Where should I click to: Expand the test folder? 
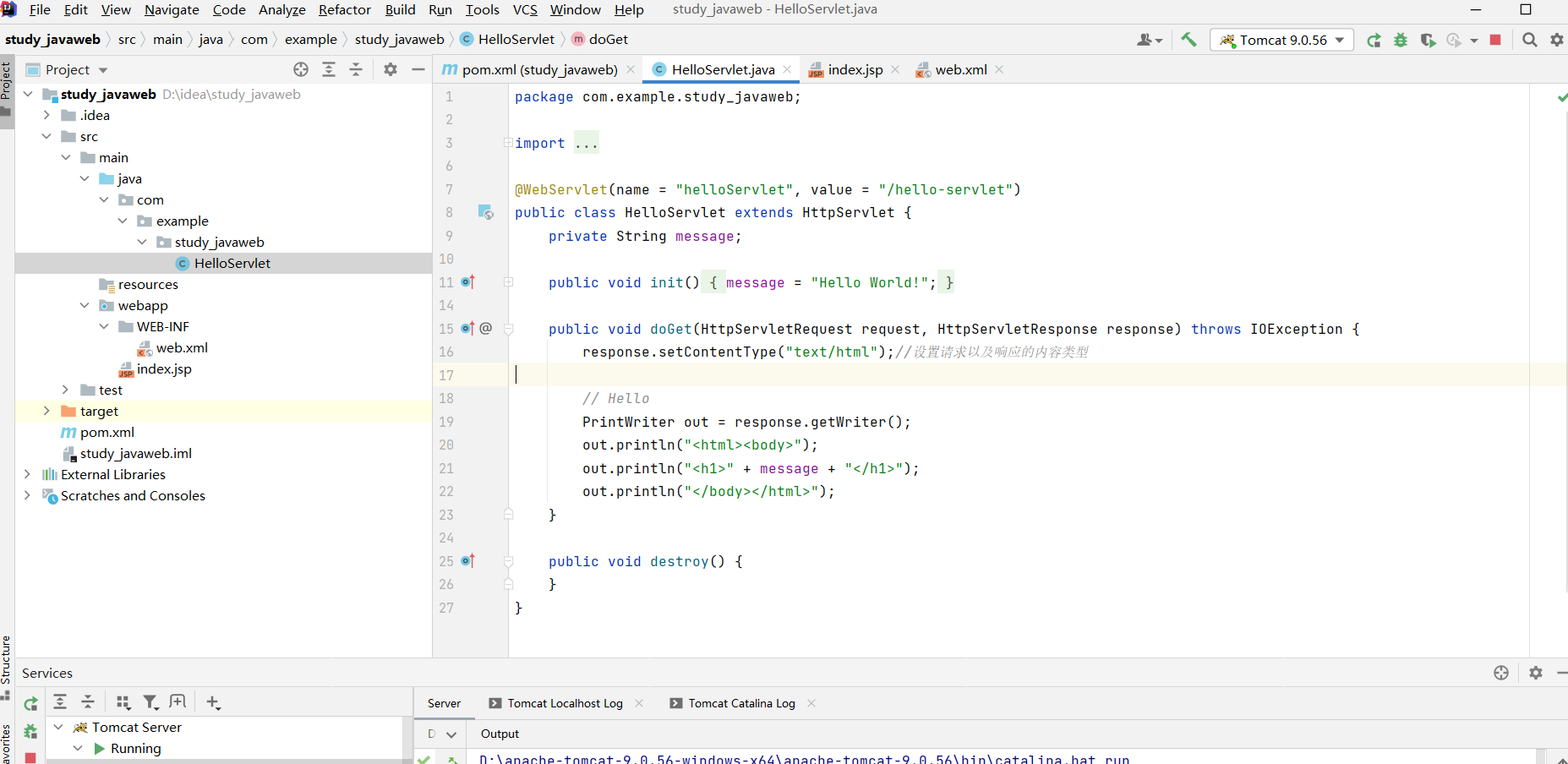click(65, 390)
